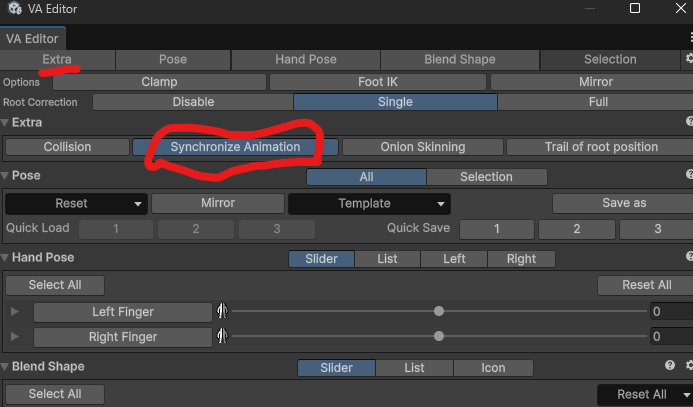Toggle the Mirror option in the Options row

pyautogui.click(x=592, y=82)
